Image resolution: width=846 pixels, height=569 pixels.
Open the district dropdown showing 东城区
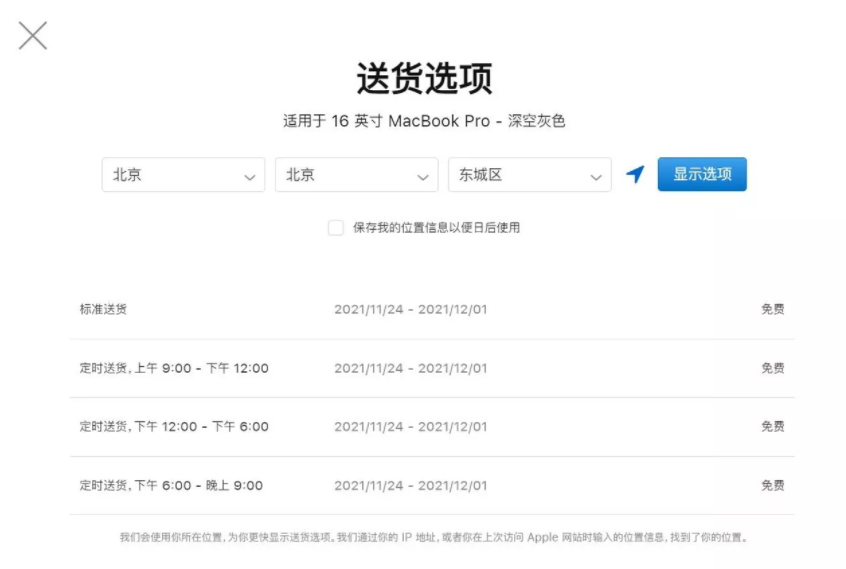[530, 175]
